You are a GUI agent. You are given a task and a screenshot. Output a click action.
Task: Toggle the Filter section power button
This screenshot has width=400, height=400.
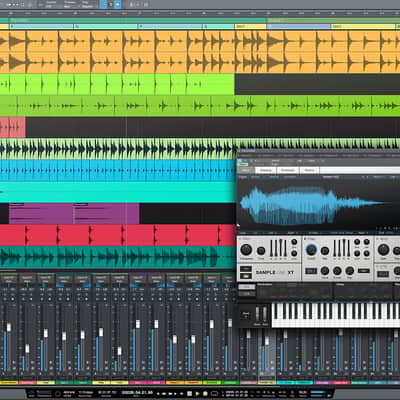(305, 239)
